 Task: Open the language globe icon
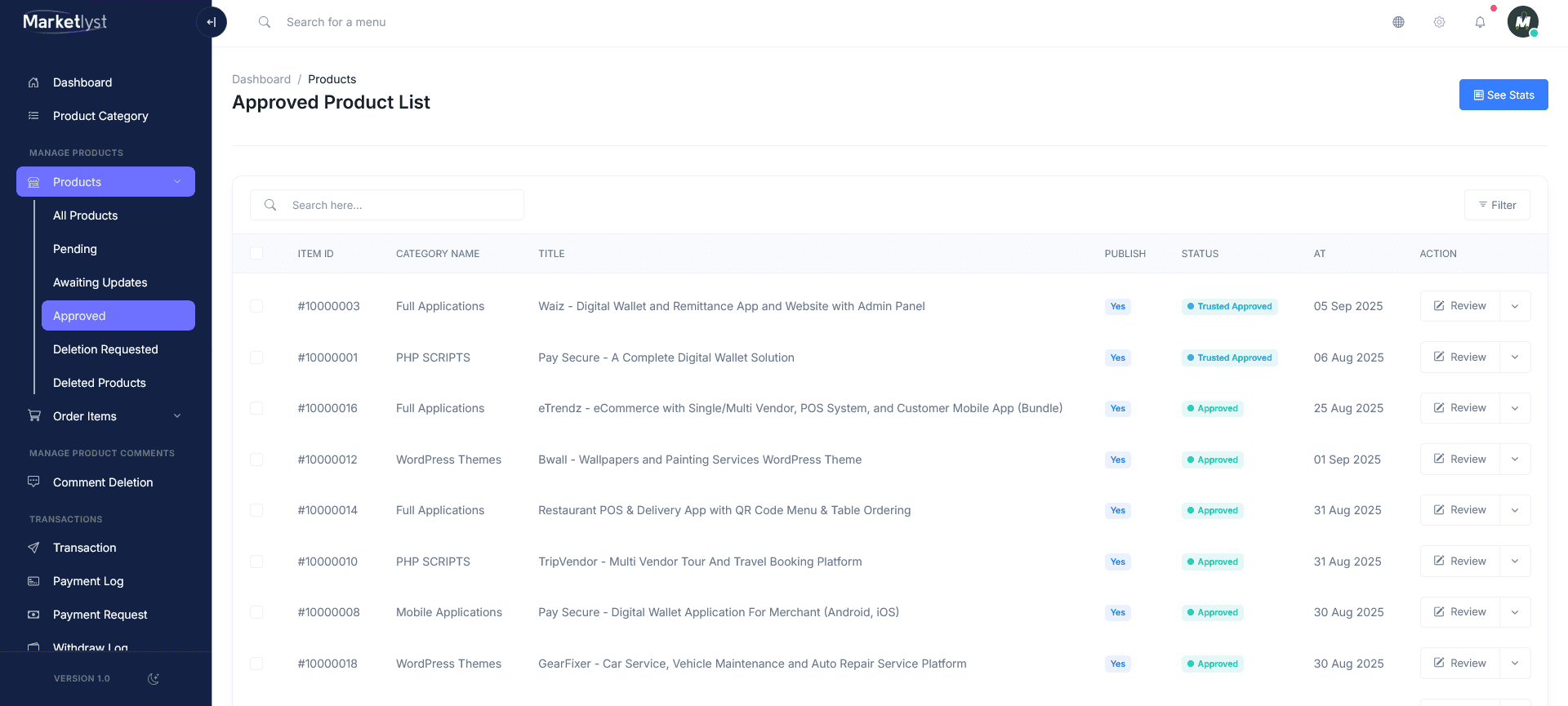(x=1398, y=22)
